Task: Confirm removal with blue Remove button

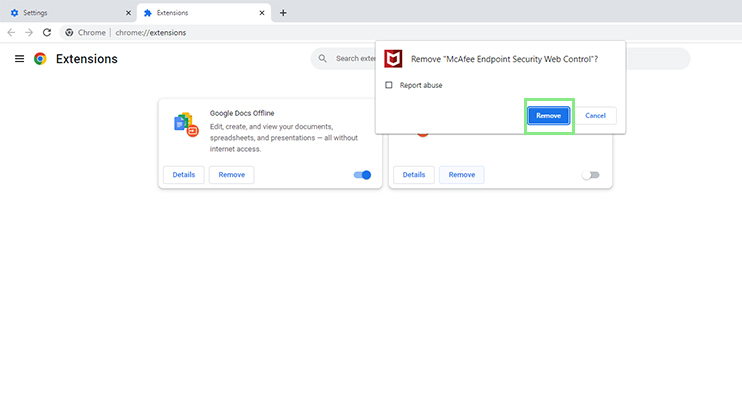Action: (x=548, y=115)
